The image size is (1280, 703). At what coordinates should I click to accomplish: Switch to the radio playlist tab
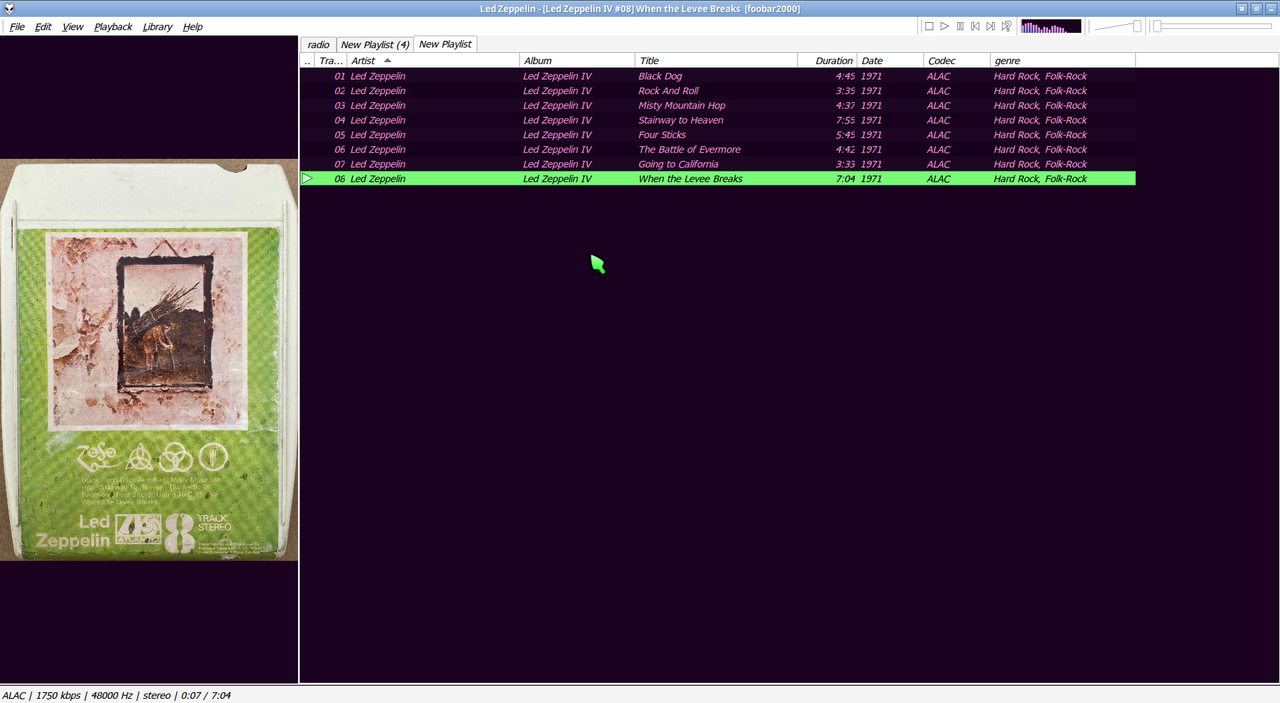318,45
